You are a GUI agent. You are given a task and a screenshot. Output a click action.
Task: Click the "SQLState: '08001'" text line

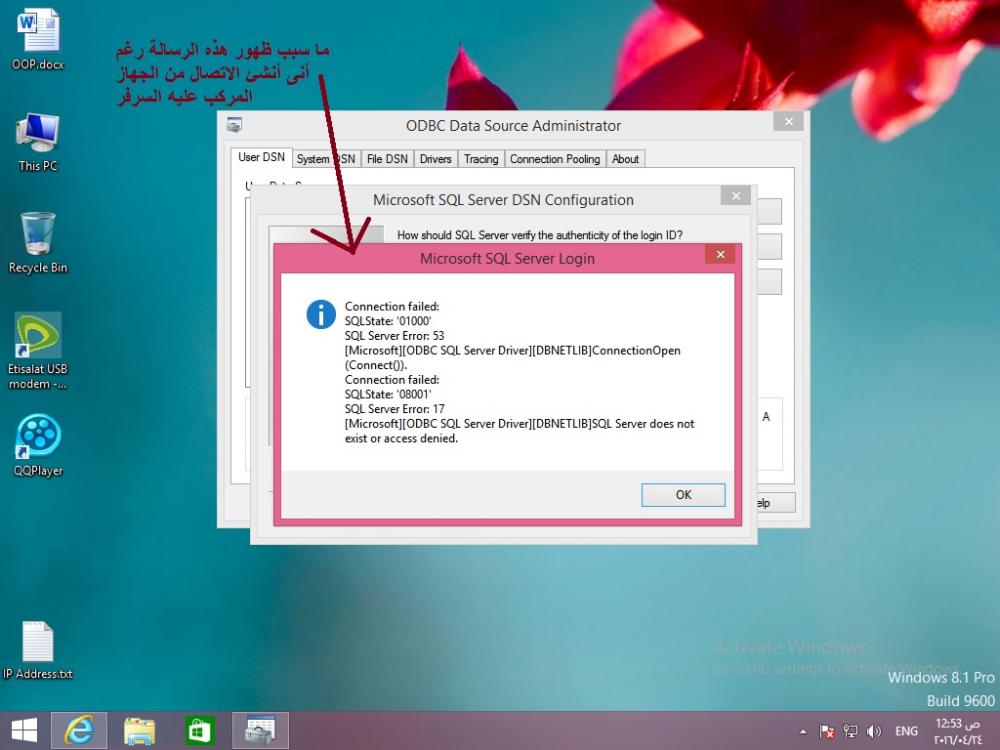point(388,394)
